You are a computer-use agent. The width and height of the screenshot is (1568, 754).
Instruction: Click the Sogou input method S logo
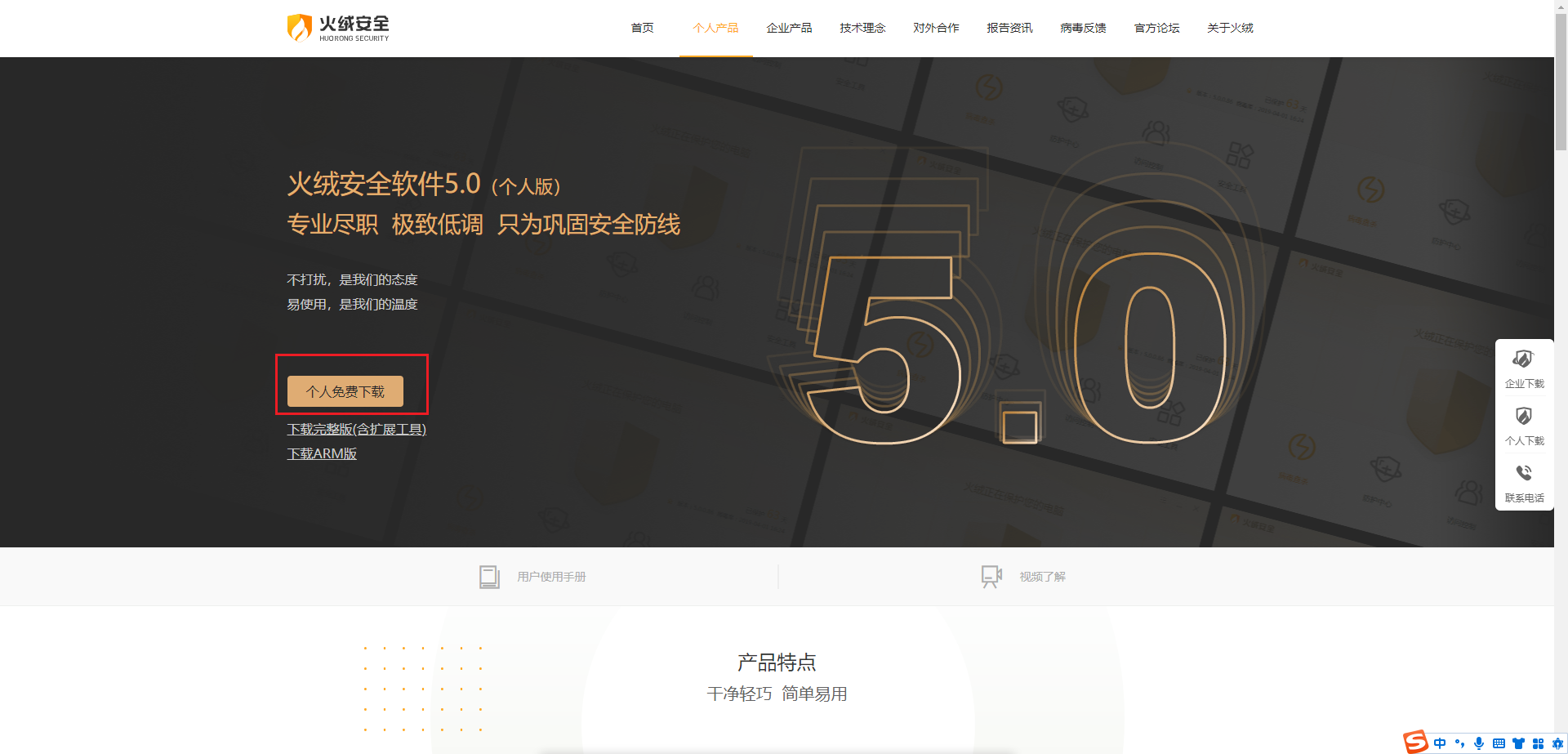[1415, 742]
